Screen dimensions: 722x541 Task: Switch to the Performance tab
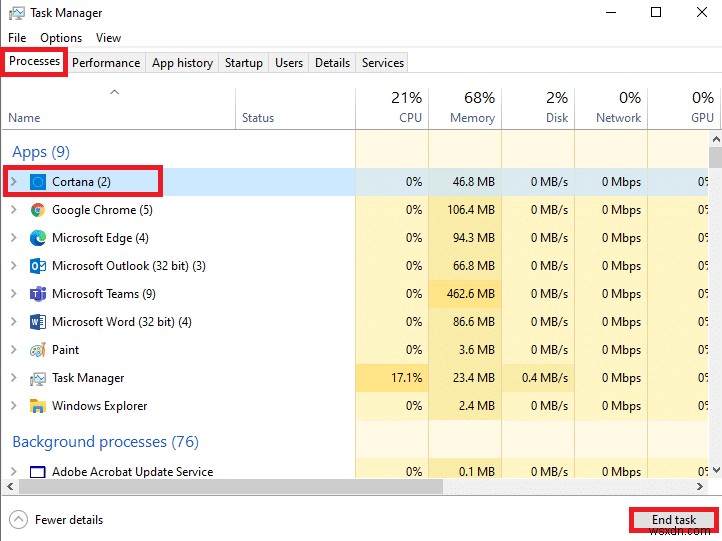point(106,63)
